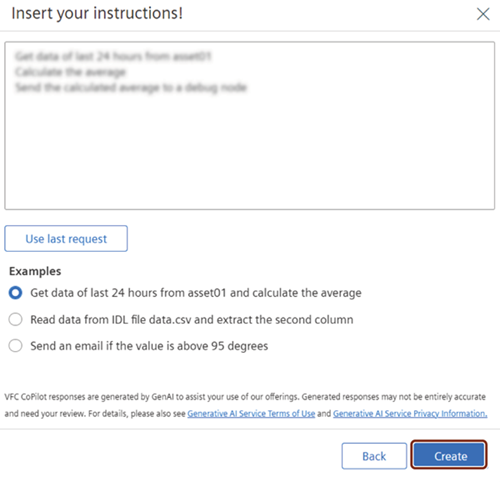
Task: Click the blurred 'Calculate the average' placeholder line
Action: point(70,72)
